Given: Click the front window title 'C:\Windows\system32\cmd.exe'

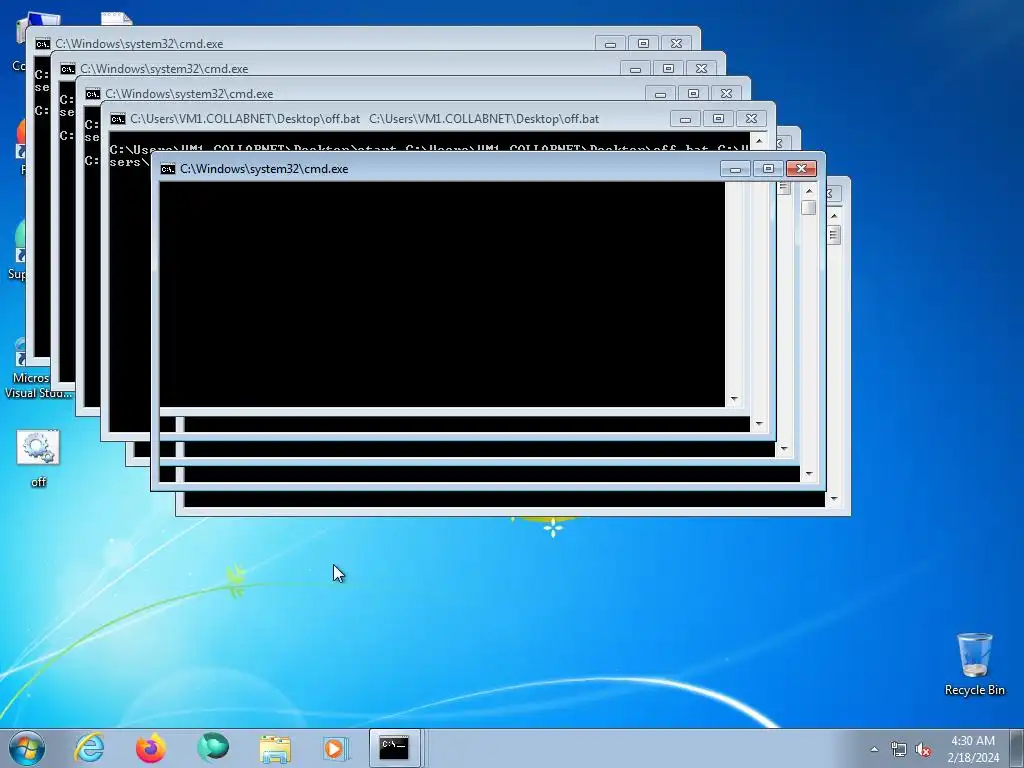Looking at the screenshot, I should click(264, 169).
